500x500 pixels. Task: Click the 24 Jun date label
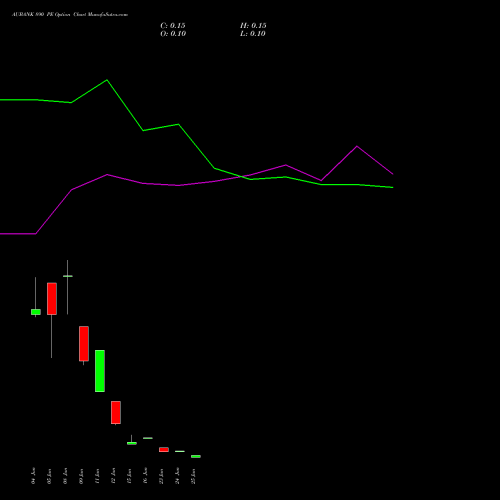tap(177, 476)
